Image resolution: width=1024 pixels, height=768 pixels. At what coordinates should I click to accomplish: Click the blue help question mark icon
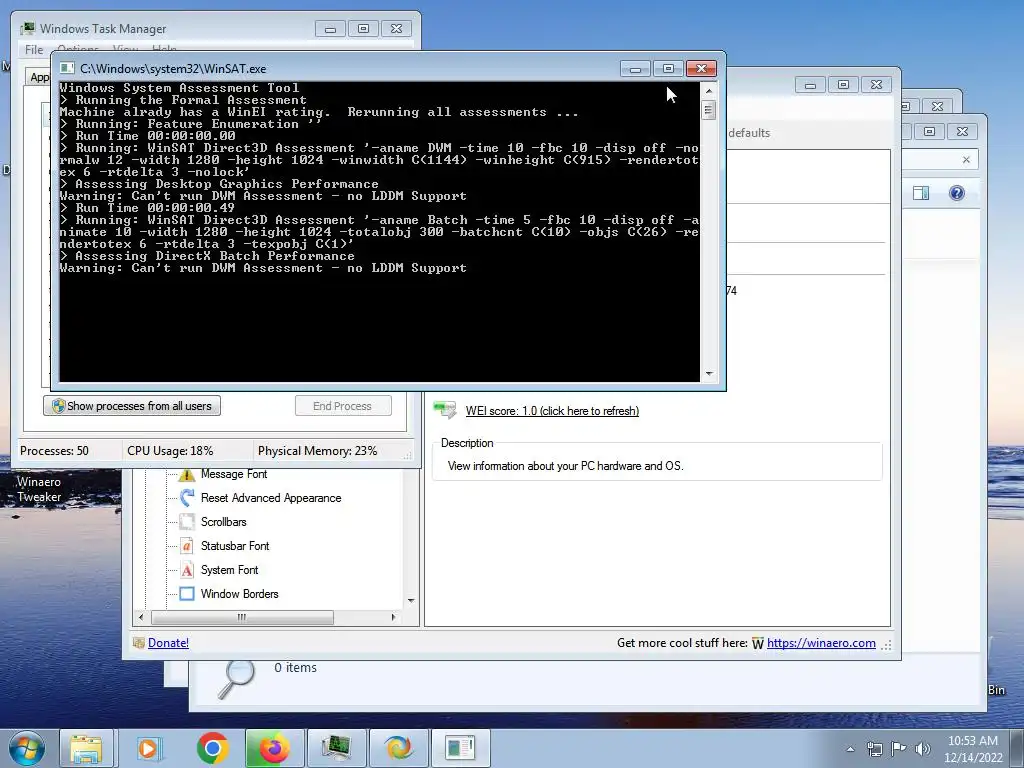tap(957, 193)
